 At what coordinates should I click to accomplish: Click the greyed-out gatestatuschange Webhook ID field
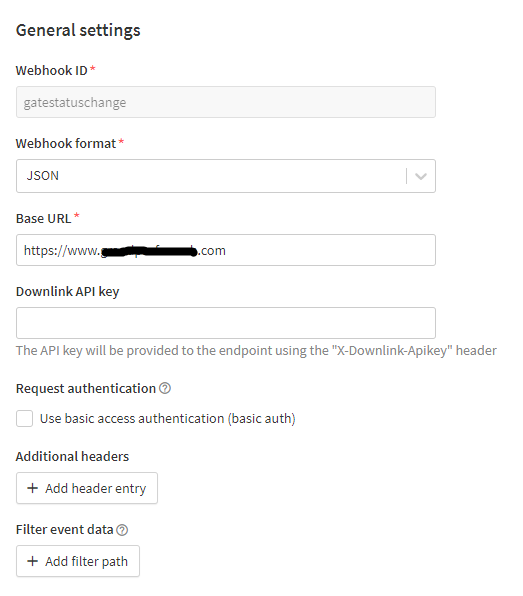tap(226, 102)
